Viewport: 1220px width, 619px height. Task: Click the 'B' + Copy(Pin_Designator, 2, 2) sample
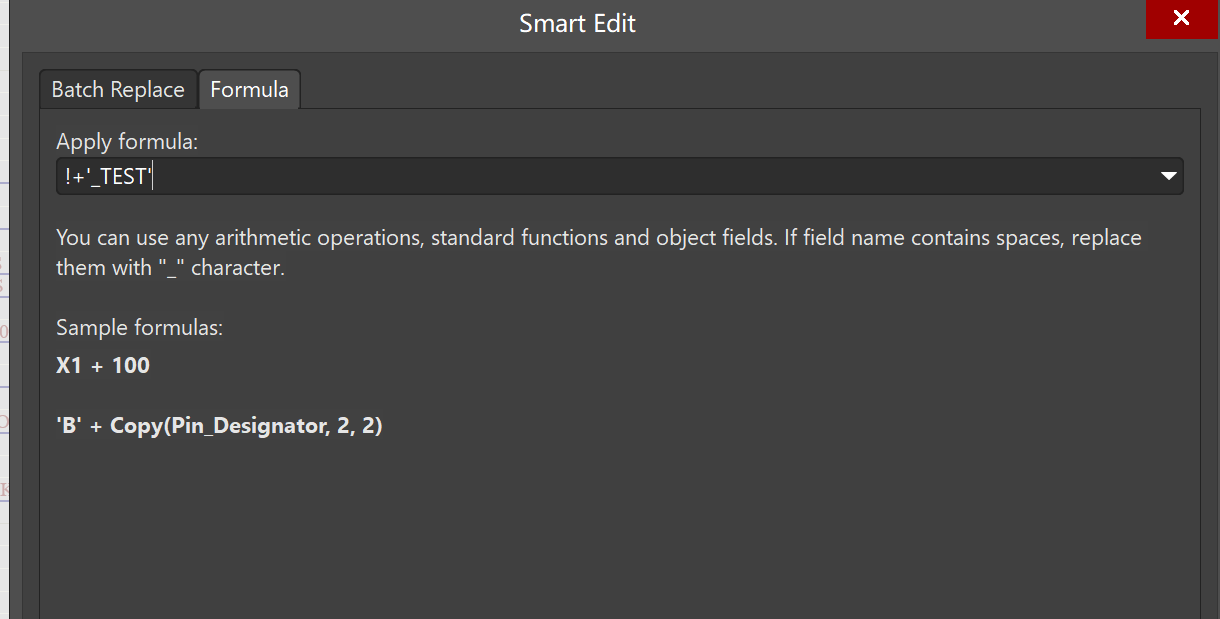tap(219, 426)
